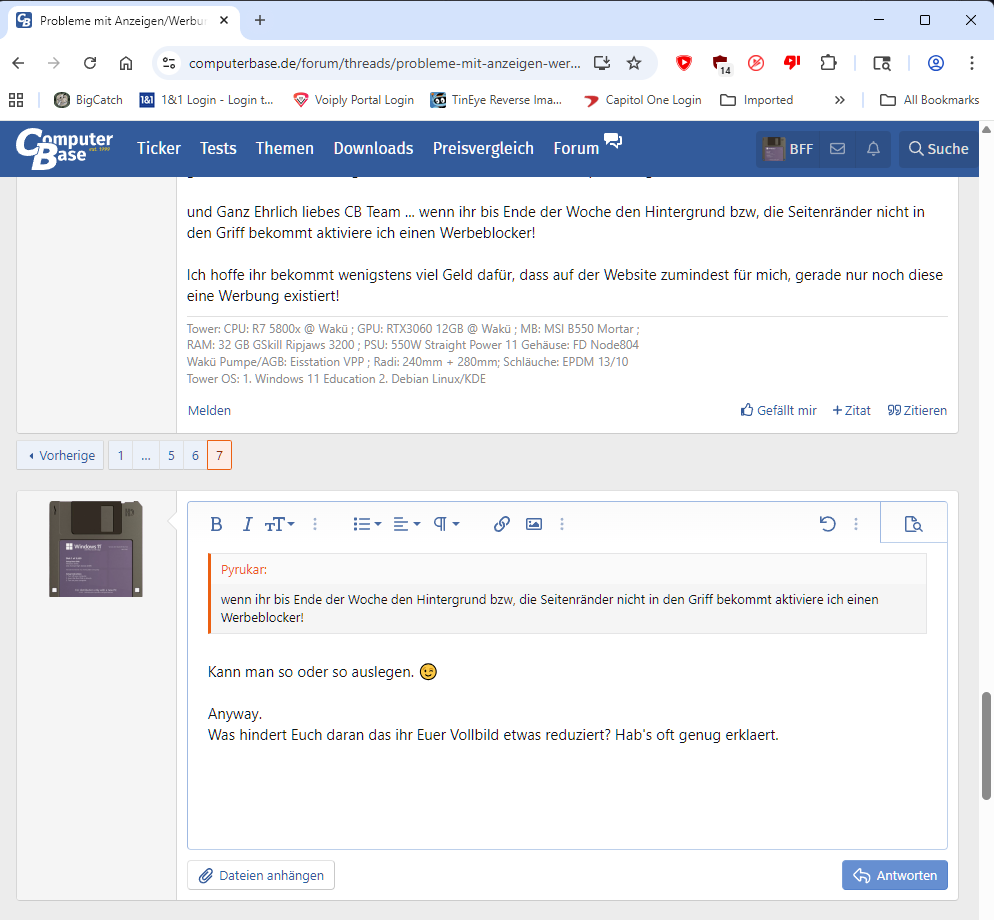Open All Bookmarks folder

[929, 100]
